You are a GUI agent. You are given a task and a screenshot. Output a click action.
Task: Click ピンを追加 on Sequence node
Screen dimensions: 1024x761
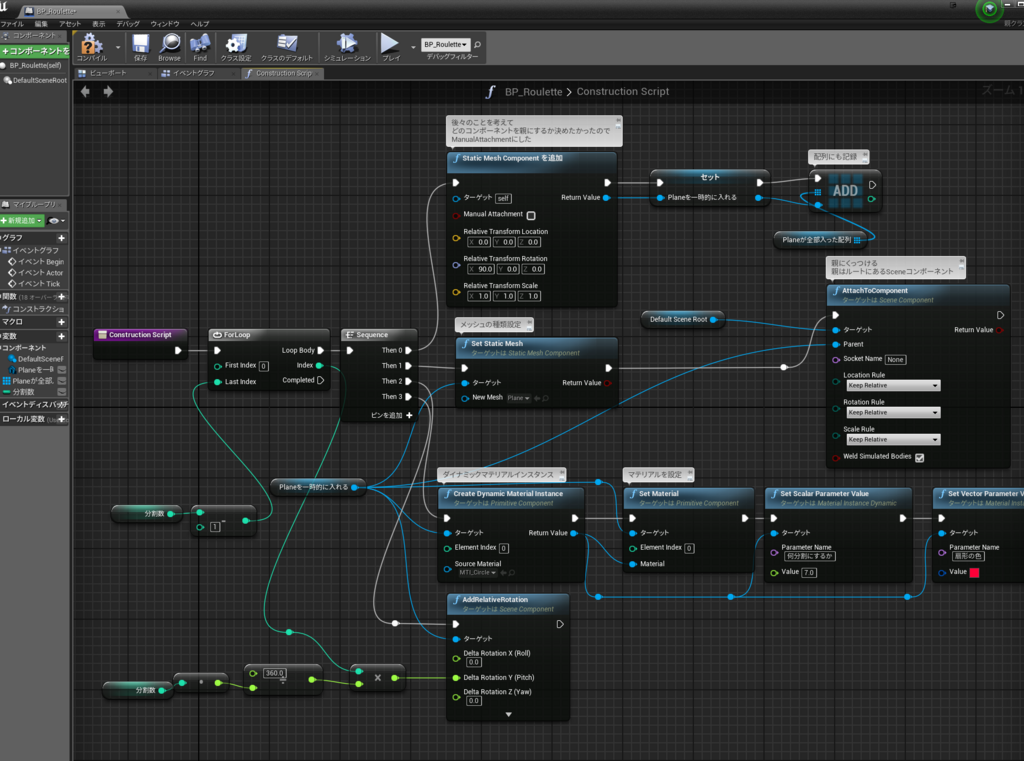tap(392, 415)
